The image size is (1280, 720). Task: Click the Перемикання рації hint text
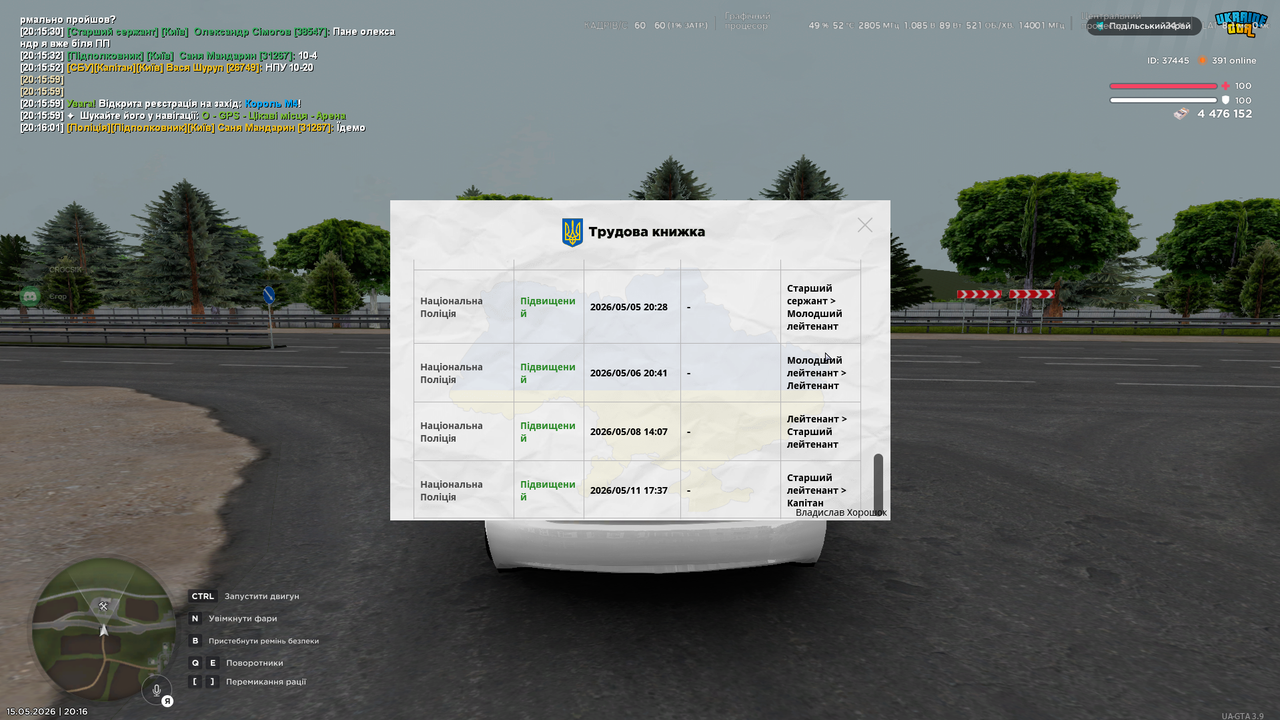(x=266, y=682)
